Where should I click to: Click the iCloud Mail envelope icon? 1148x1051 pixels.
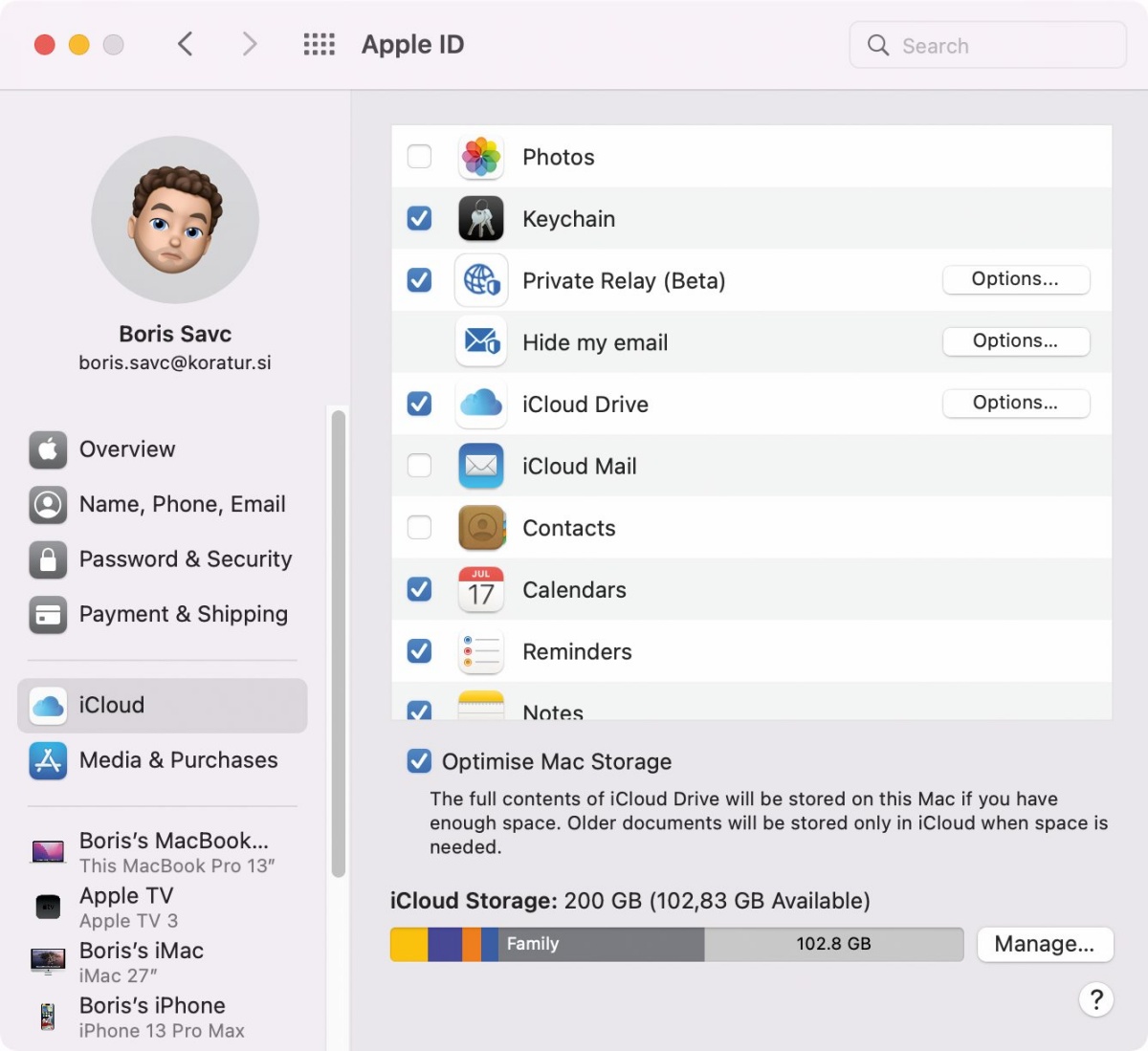pos(481,466)
